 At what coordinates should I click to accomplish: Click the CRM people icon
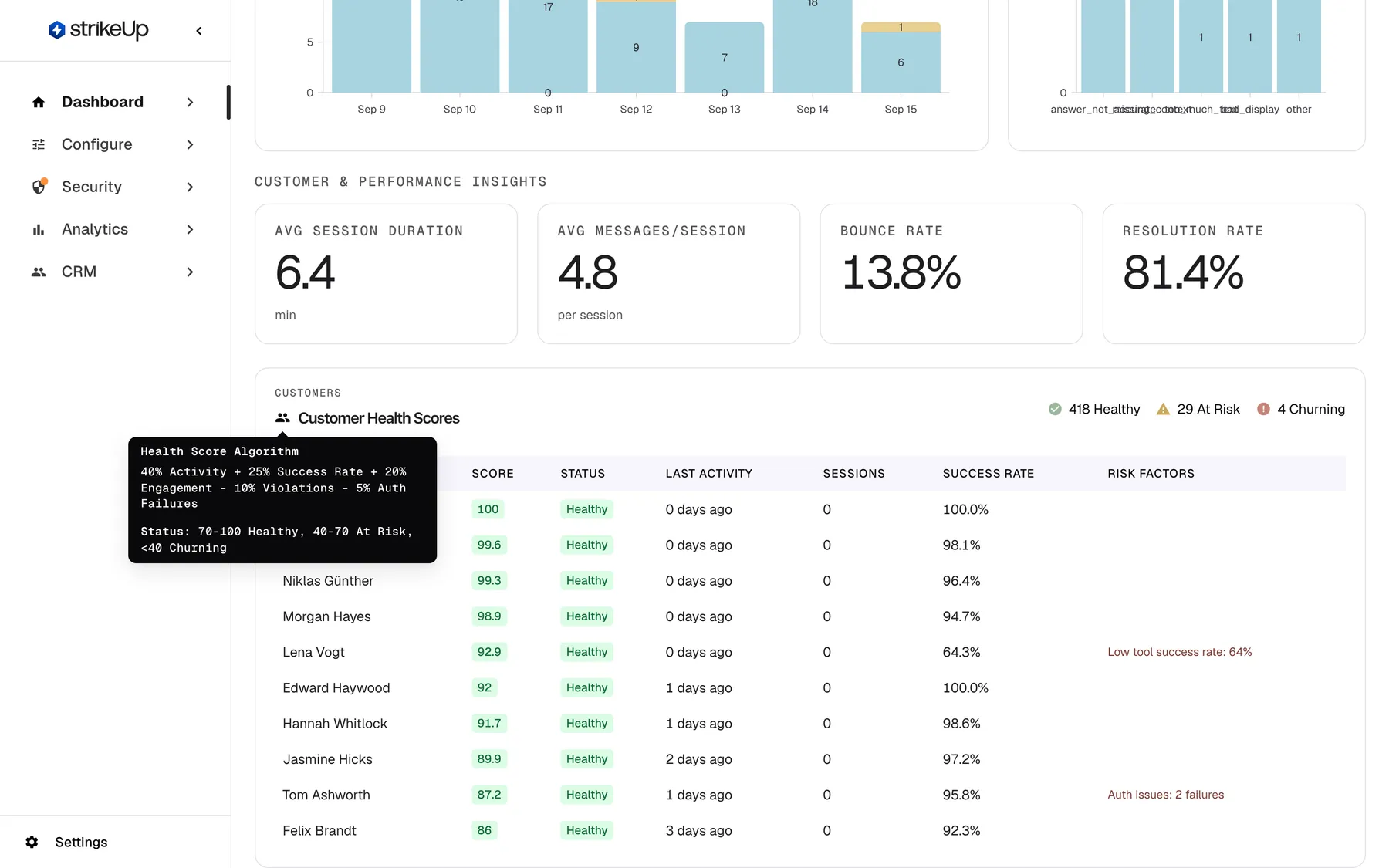pyautogui.click(x=39, y=272)
